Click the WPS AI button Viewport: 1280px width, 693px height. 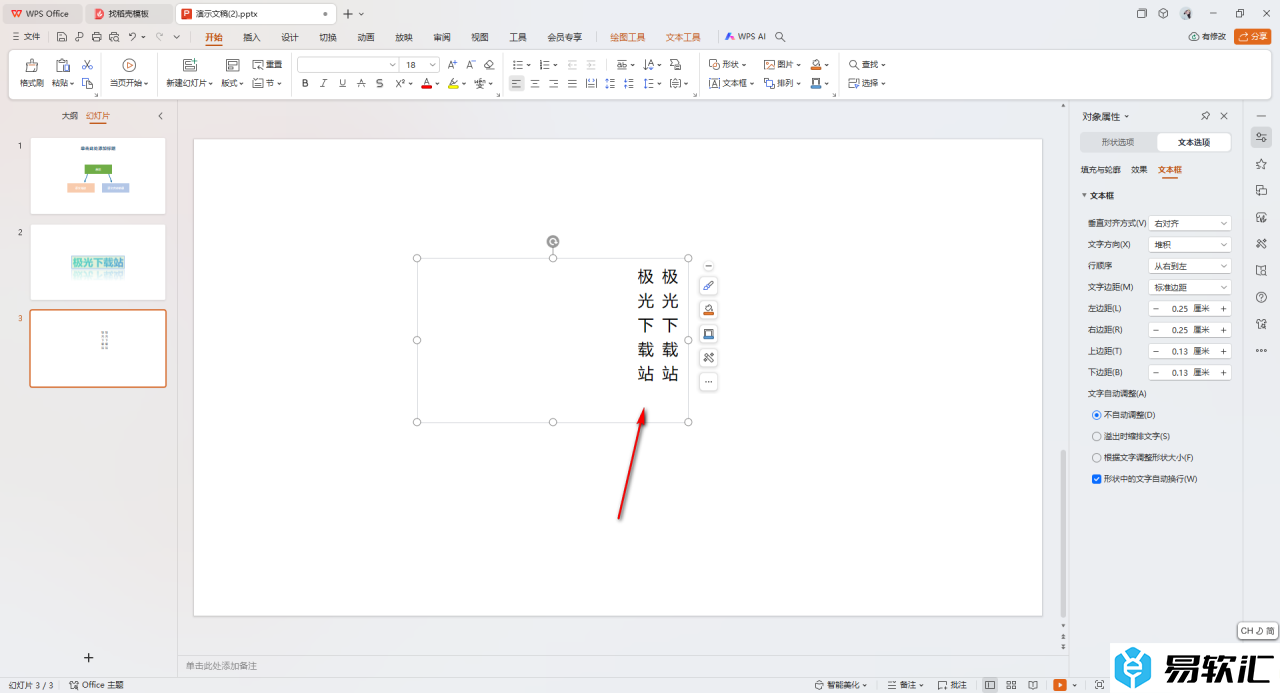(746, 36)
